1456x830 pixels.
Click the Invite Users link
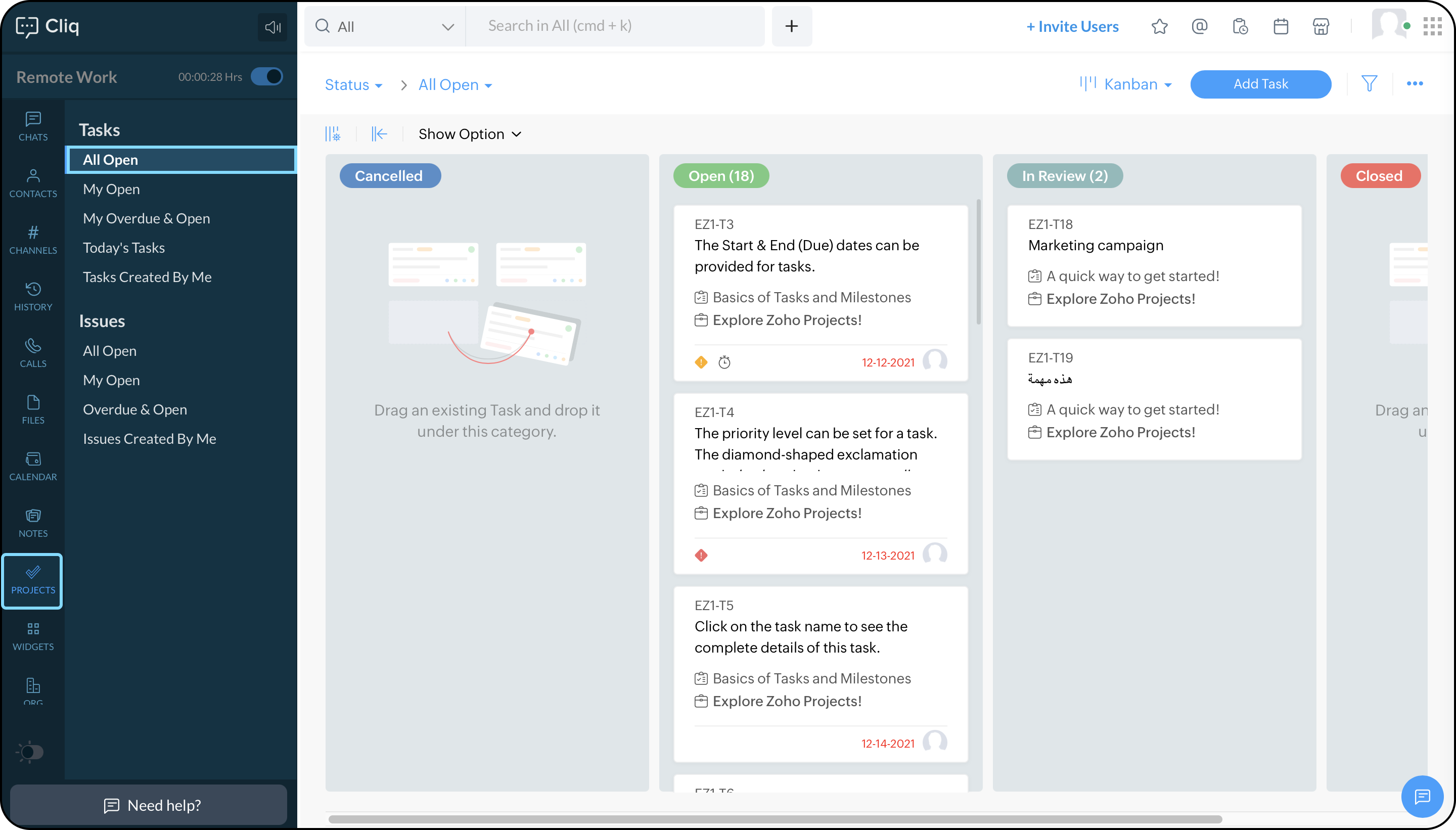point(1072,26)
